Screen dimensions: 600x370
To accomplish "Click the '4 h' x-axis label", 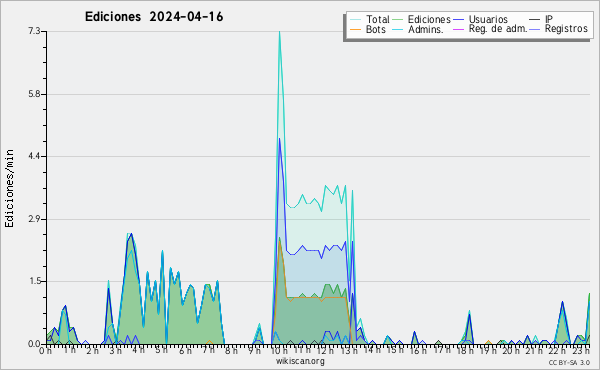I will coord(139,350).
